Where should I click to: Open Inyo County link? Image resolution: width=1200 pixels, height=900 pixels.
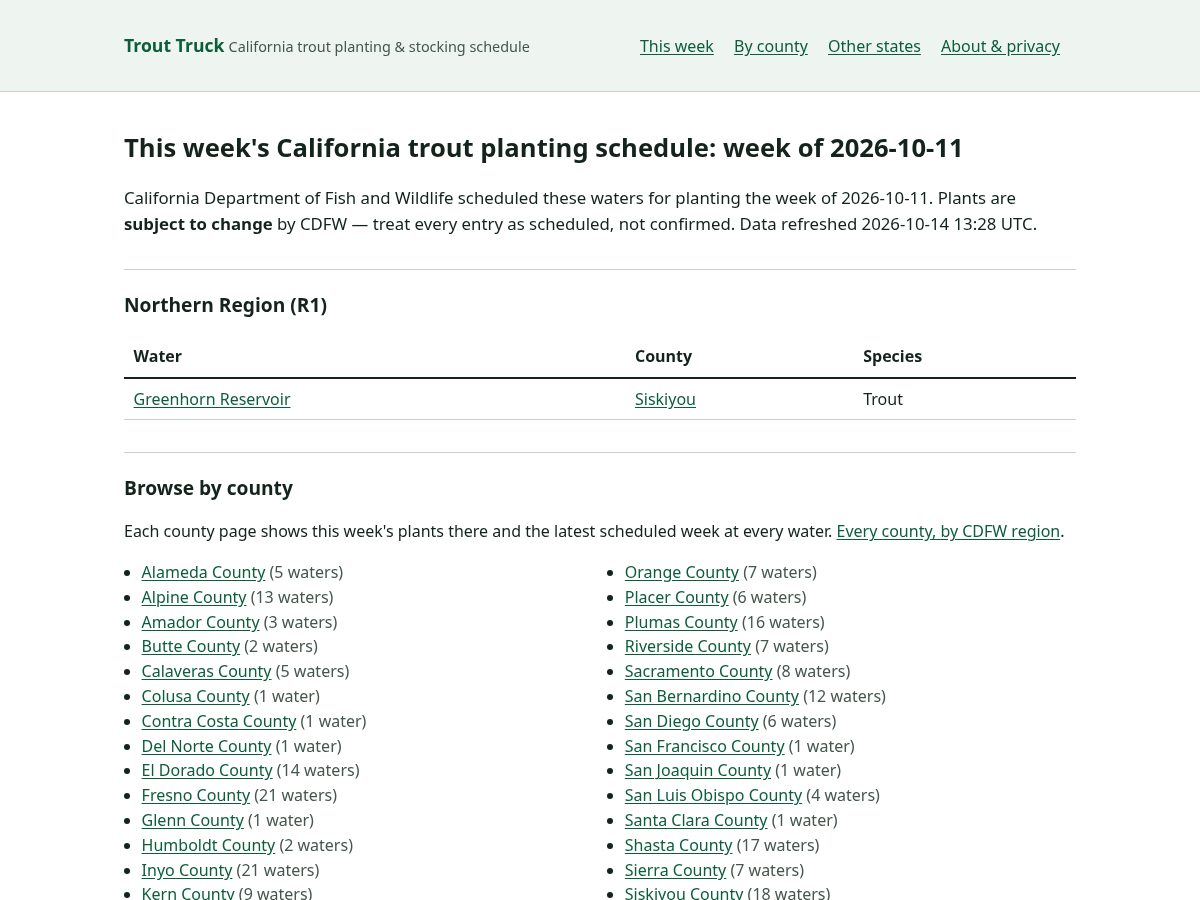click(187, 870)
